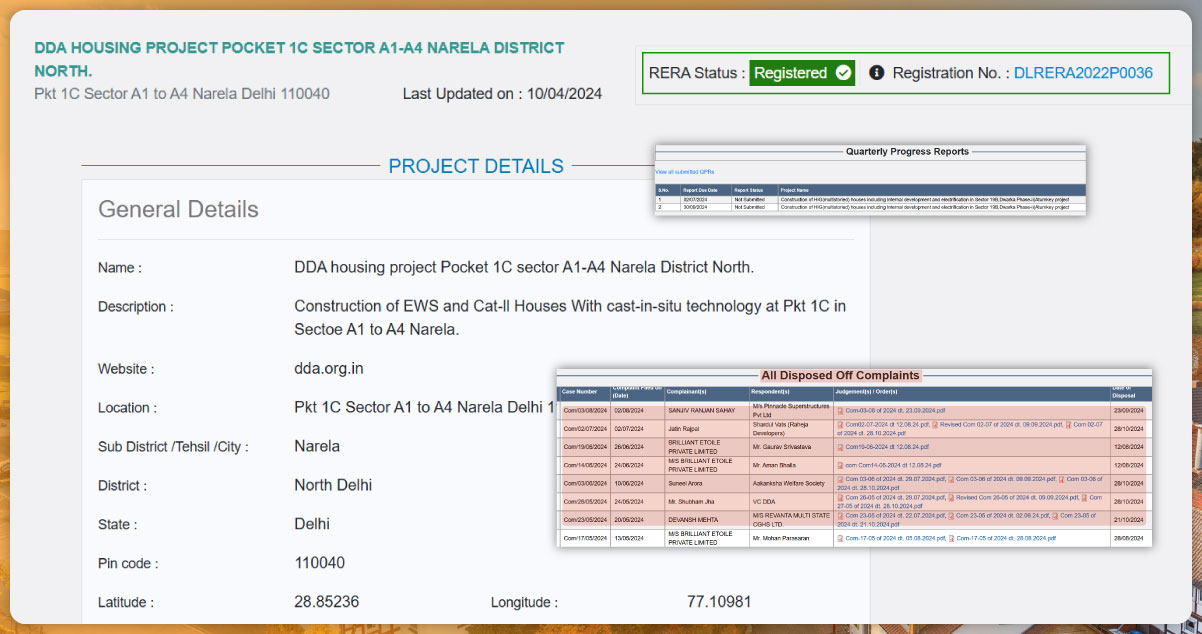This screenshot has width=1202, height=634.
Task: Click the checkmark icon in Registered badge
Action: 844,73
